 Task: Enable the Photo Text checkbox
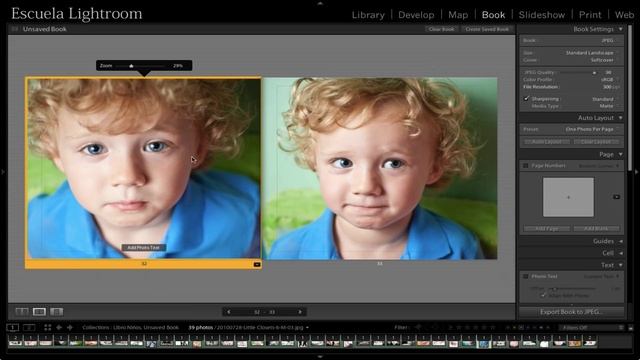[x=526, y=276]
